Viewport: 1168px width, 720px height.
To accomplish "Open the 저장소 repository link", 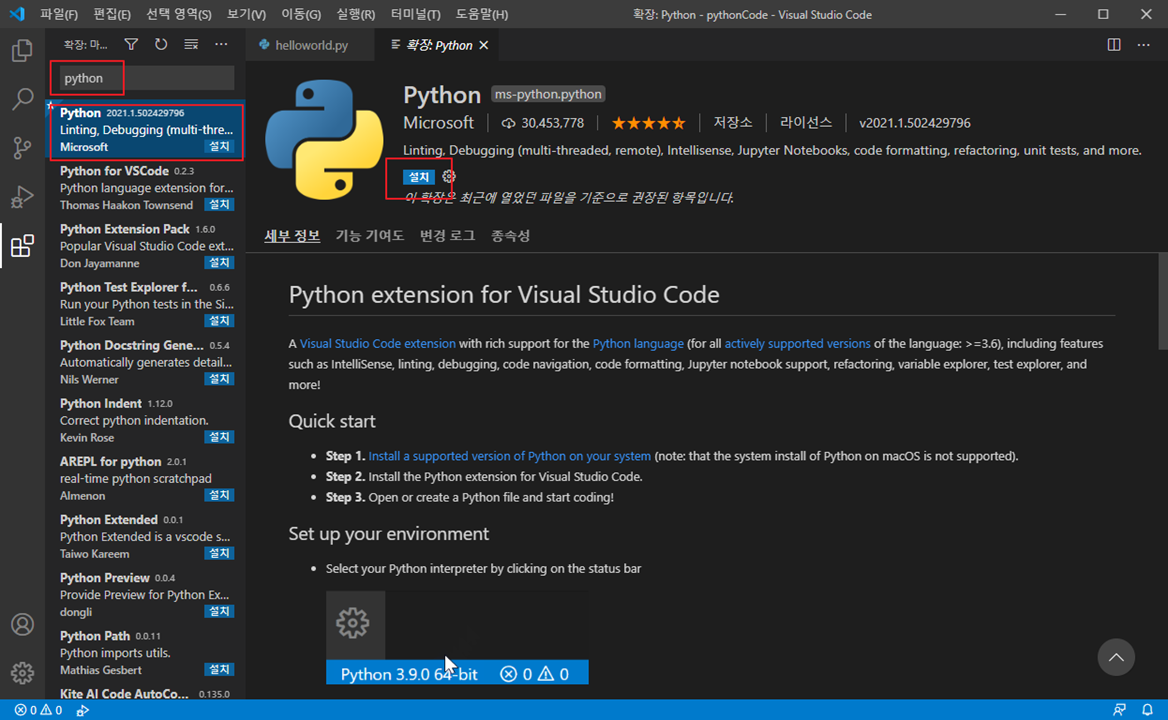I will (732, 123).
